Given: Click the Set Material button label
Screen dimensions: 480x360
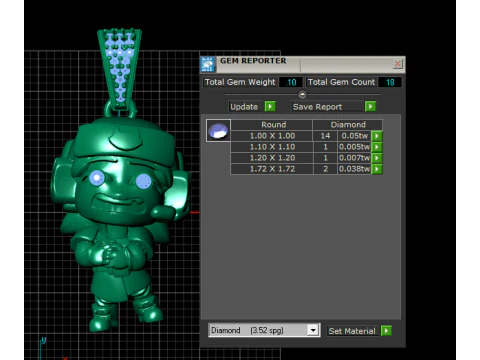Looking at the screenshot, I should (352, 331).
